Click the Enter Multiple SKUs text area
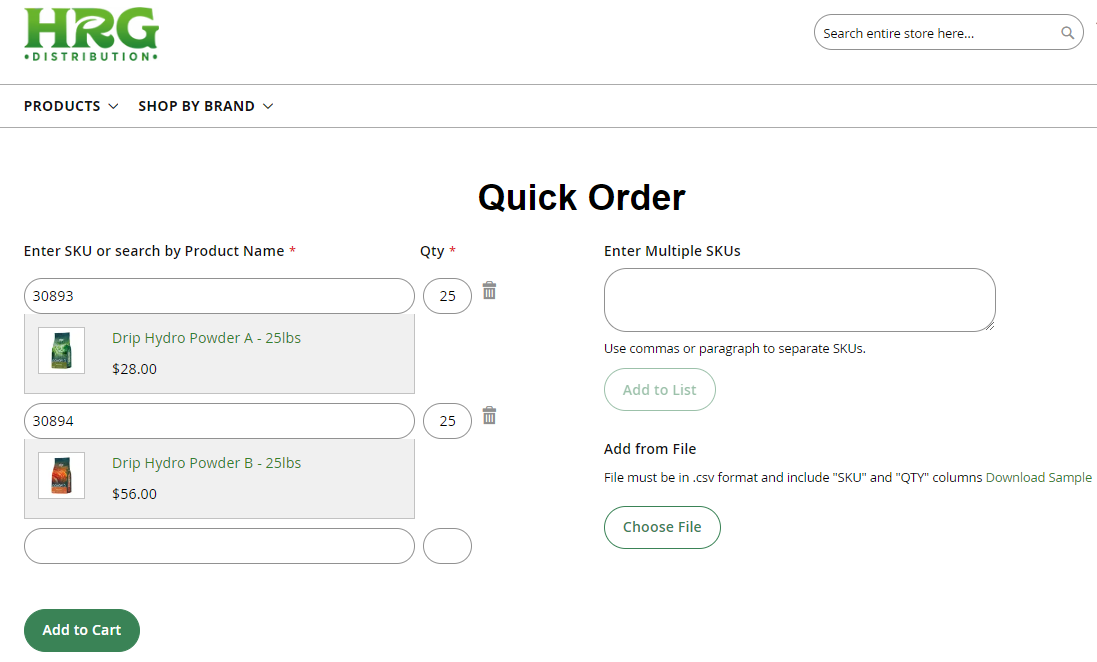 [x=800, y=300]
